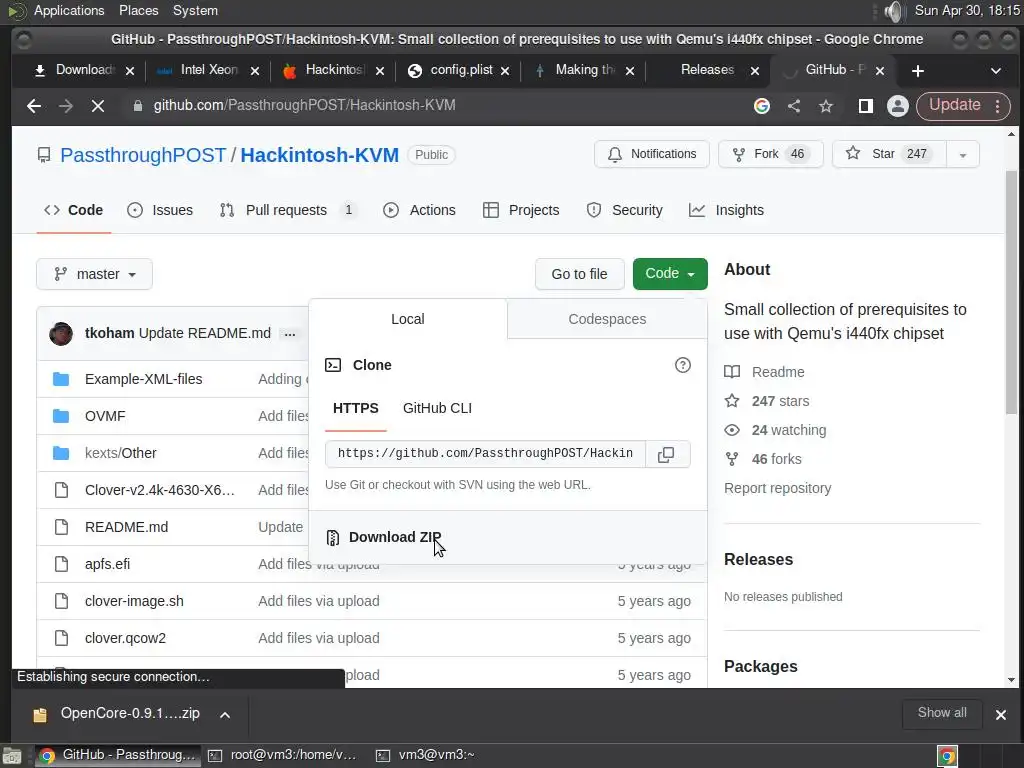Click the show desktop icon in taskbar
1024x768 pixels.
tap(12, 756)
